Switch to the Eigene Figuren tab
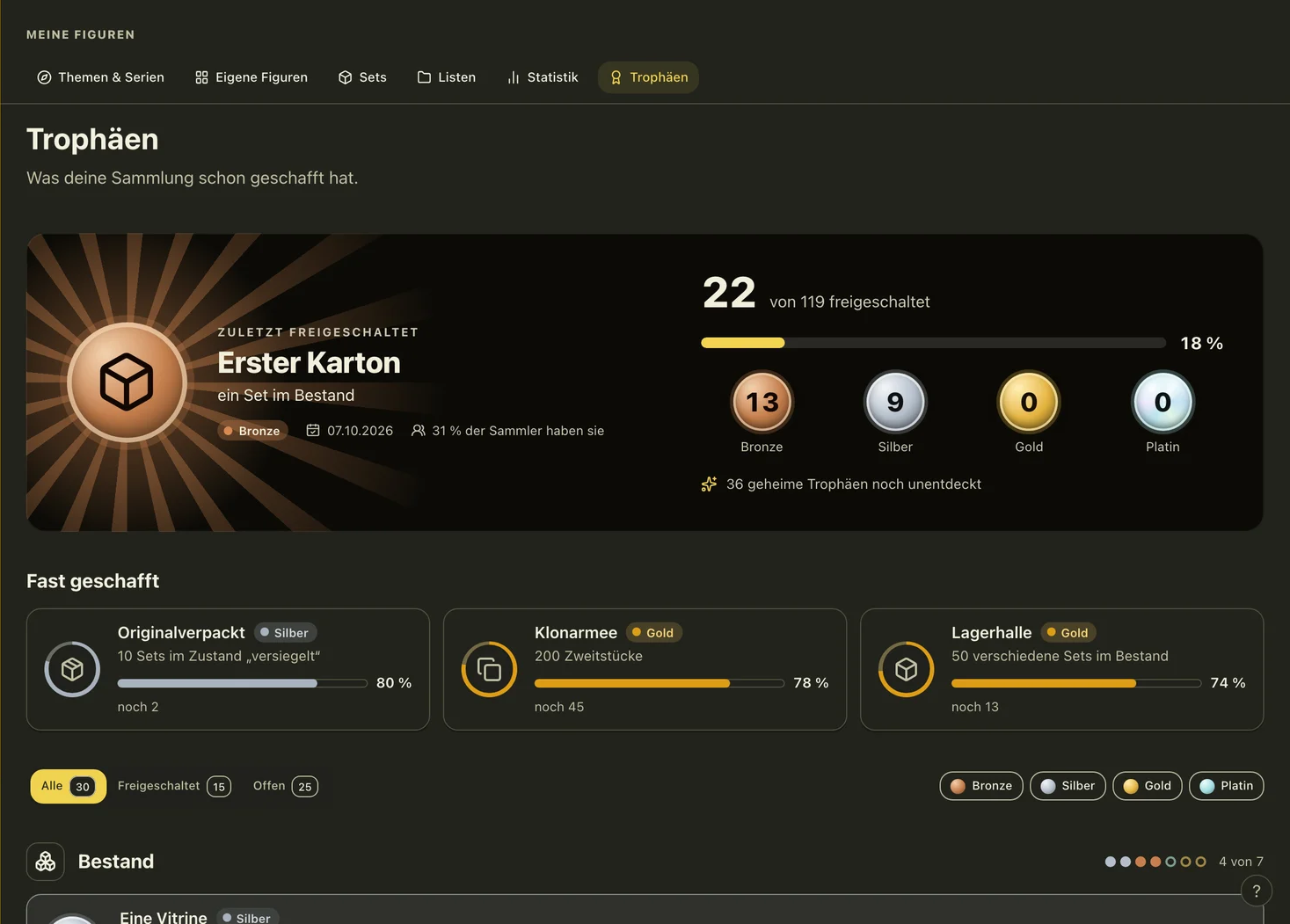This screenshot has height=924, width=1290. (x=251, y=77)
